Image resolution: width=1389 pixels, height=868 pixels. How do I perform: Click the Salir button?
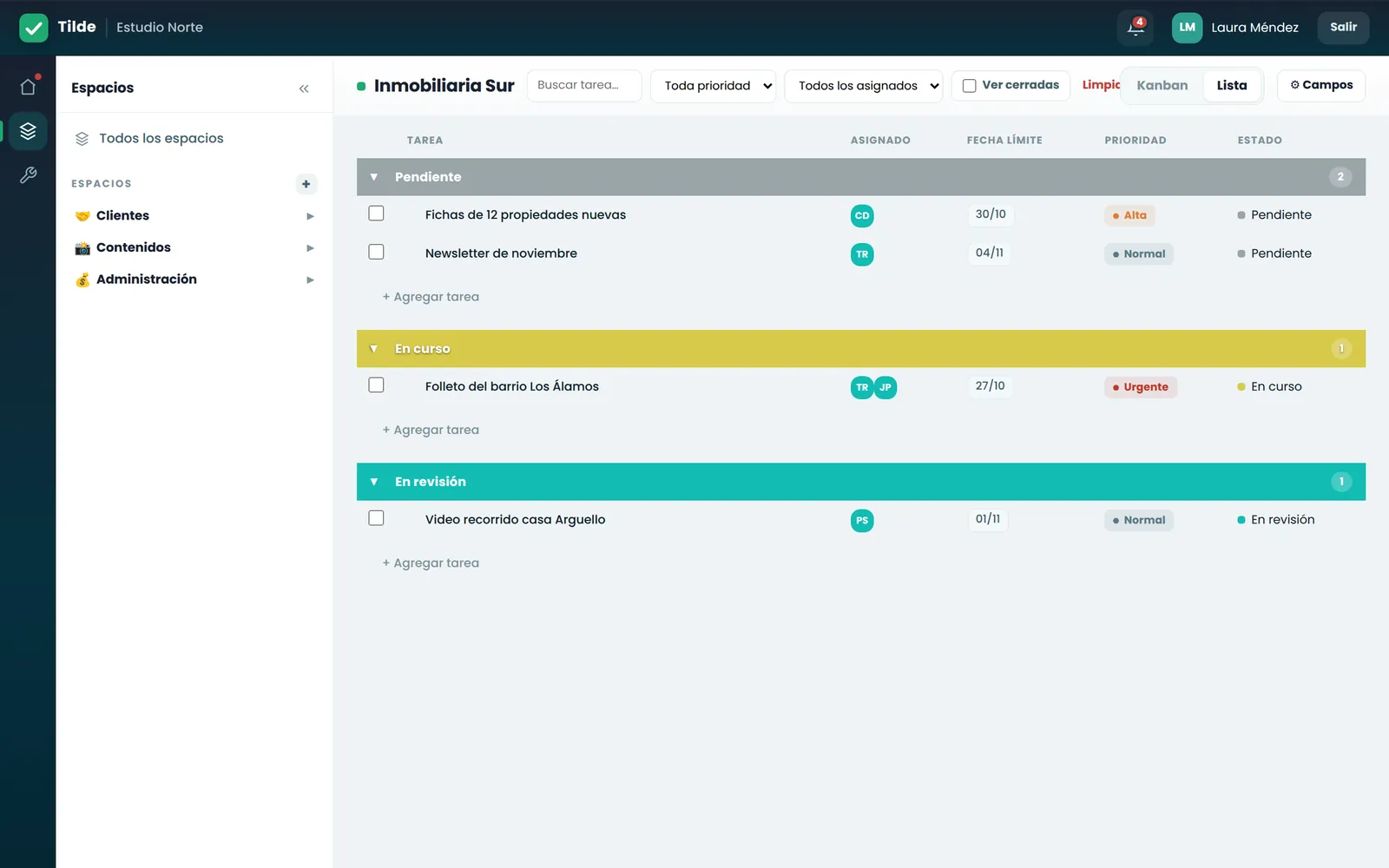coord(1343,28)
